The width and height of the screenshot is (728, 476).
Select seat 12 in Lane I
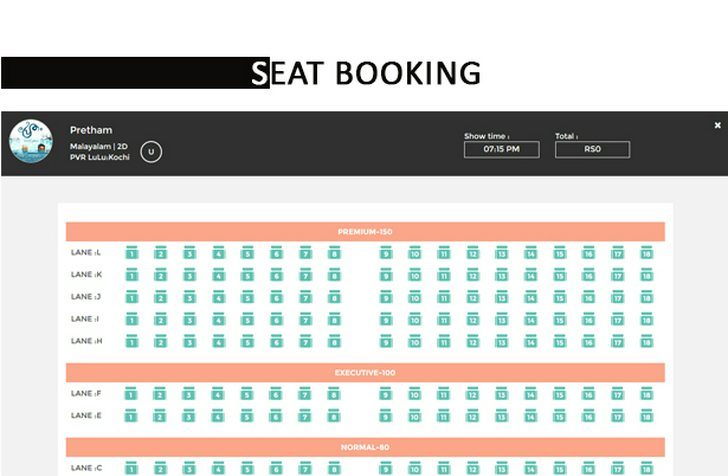(x=473, y=319)
